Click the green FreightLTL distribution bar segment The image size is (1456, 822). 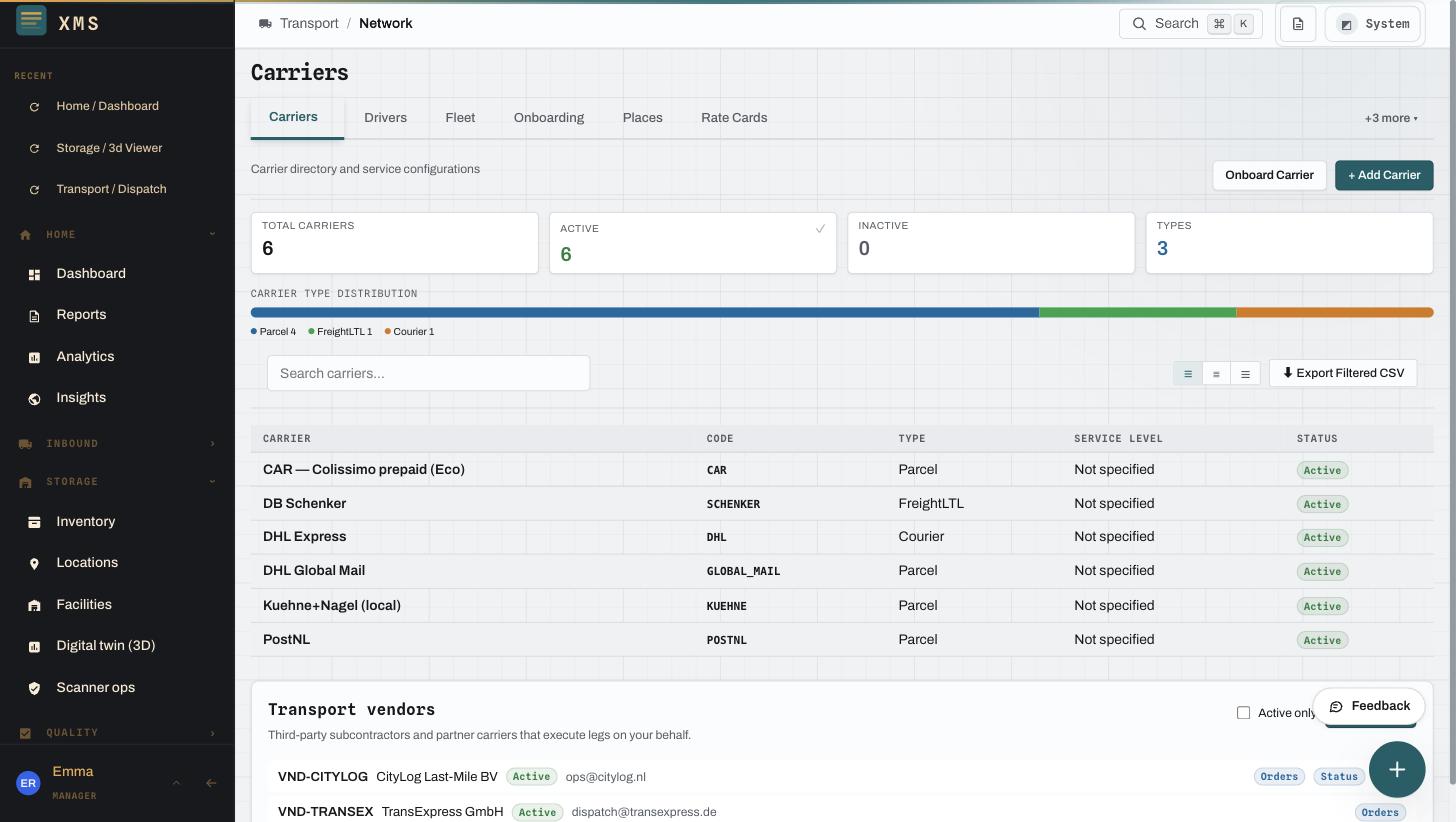(x=1138, y=313)
